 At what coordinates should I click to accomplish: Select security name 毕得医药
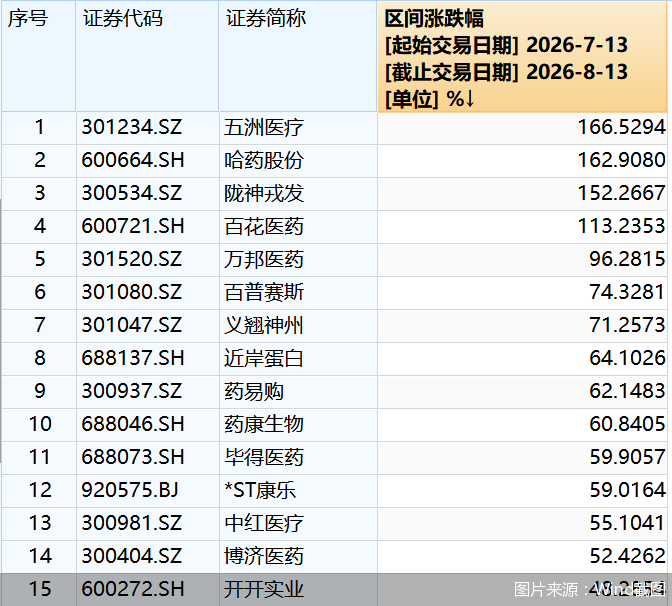(264, 457)
